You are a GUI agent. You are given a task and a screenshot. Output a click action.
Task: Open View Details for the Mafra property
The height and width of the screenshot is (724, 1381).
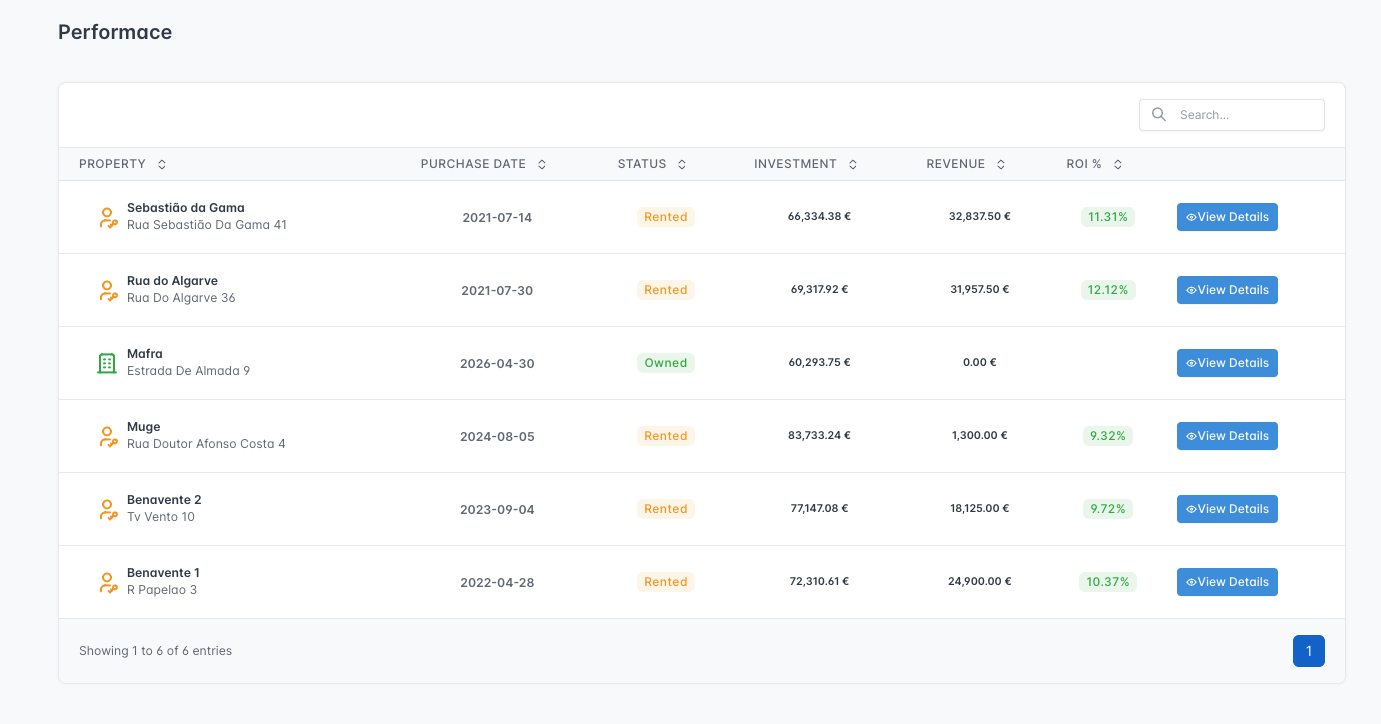tap(1227, 363)
